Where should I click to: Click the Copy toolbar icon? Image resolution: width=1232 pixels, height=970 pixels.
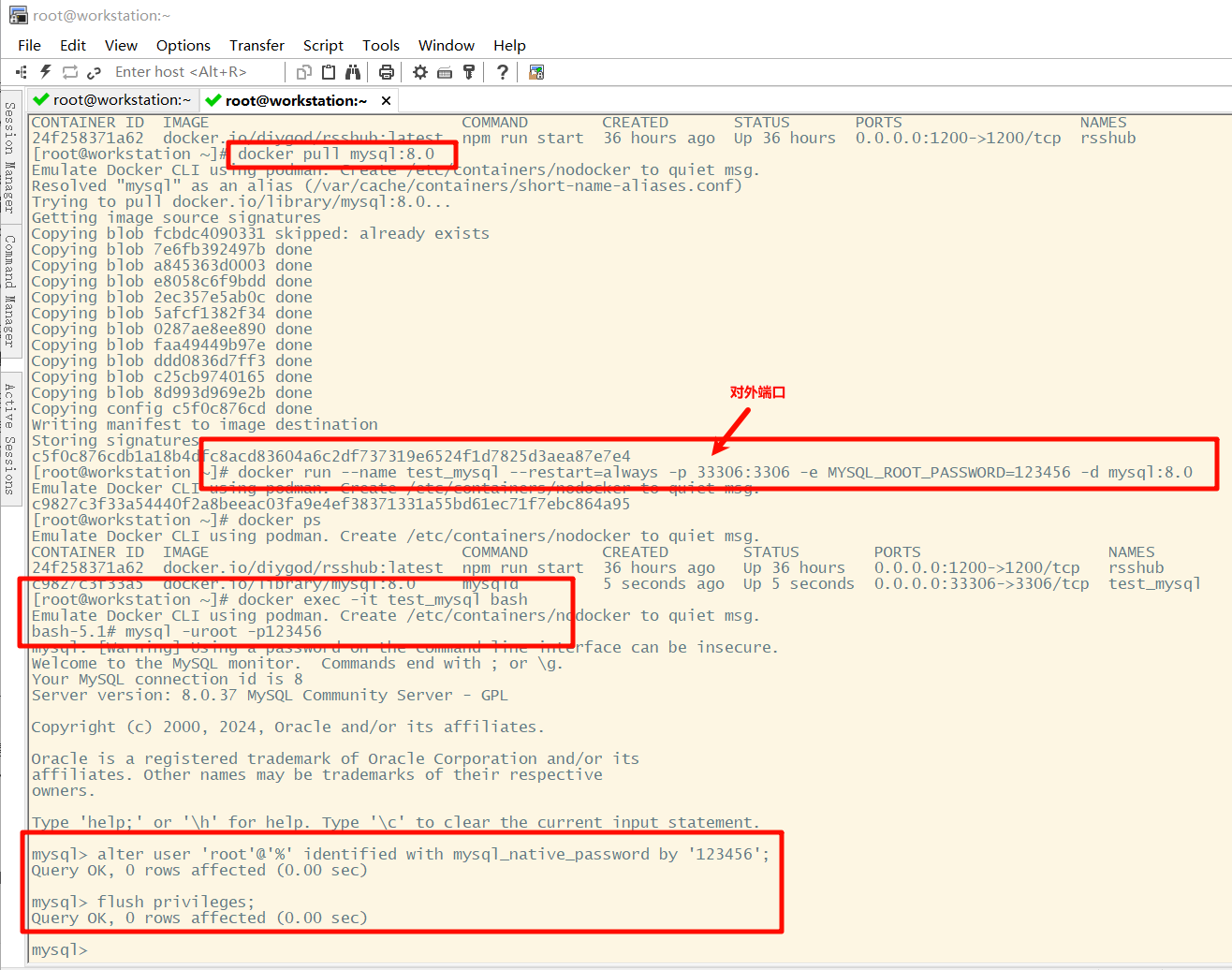click(303, 72)
